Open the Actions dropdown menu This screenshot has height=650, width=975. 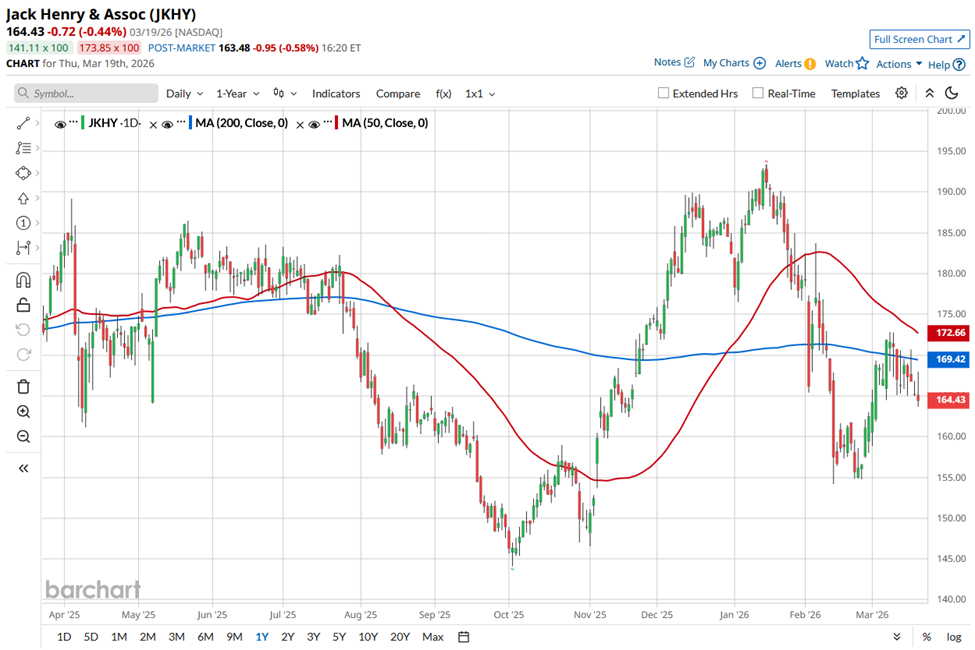(x=899, y=64)
